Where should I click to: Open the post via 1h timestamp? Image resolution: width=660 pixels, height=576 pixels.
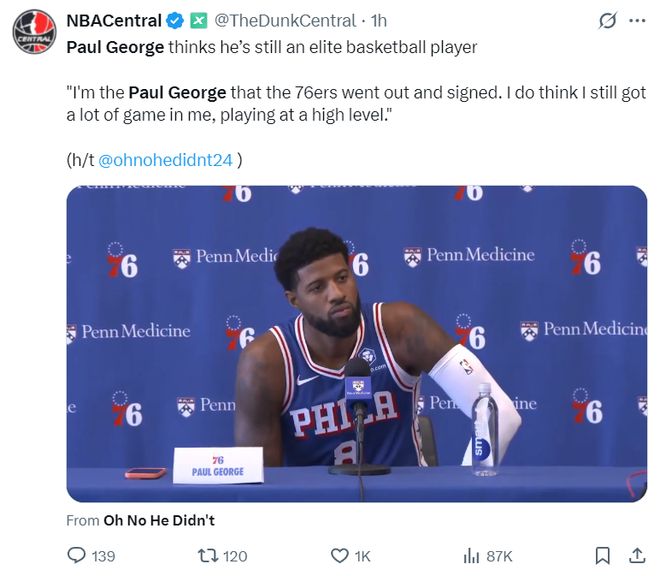[x=380, y=20]
